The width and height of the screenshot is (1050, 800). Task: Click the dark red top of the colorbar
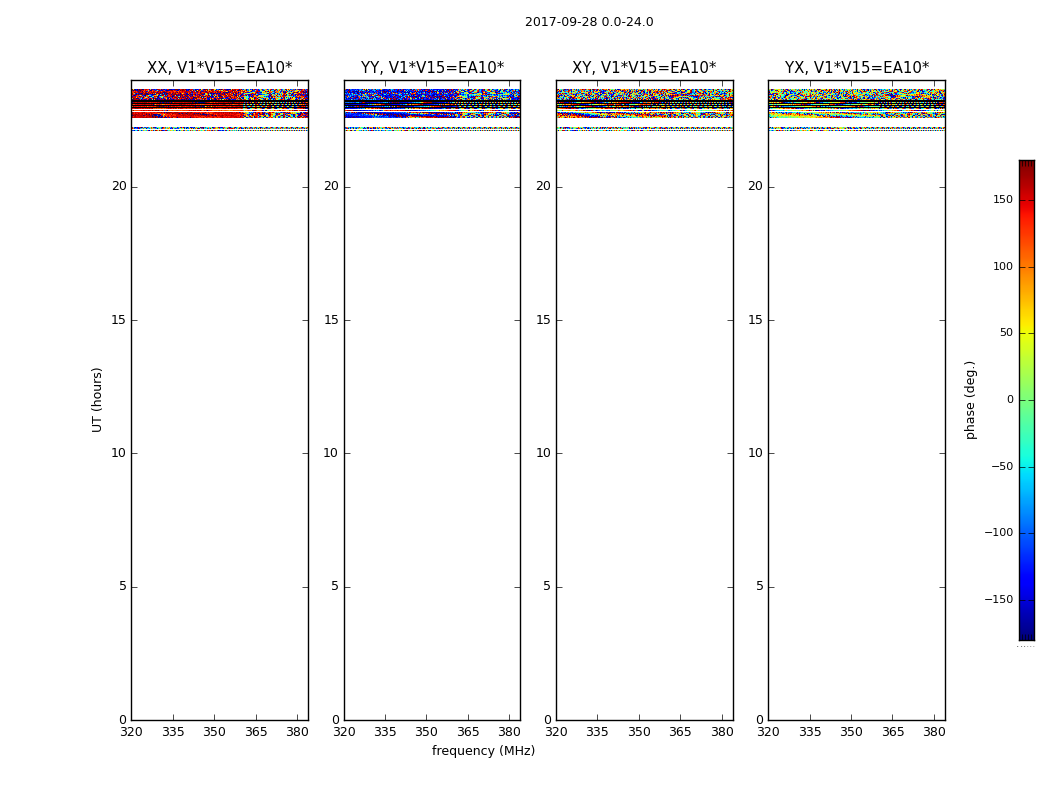click(x=1027, y=166)
